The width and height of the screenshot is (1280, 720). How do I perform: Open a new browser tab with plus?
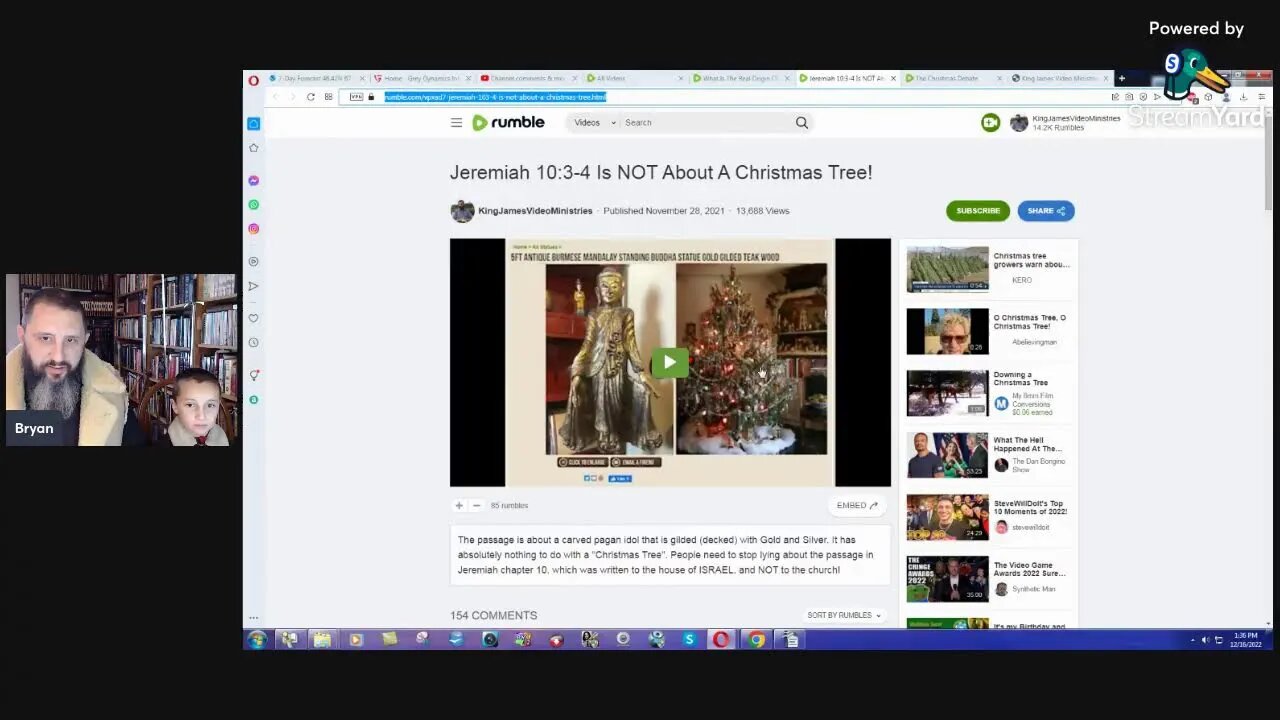coord(1121,78)
